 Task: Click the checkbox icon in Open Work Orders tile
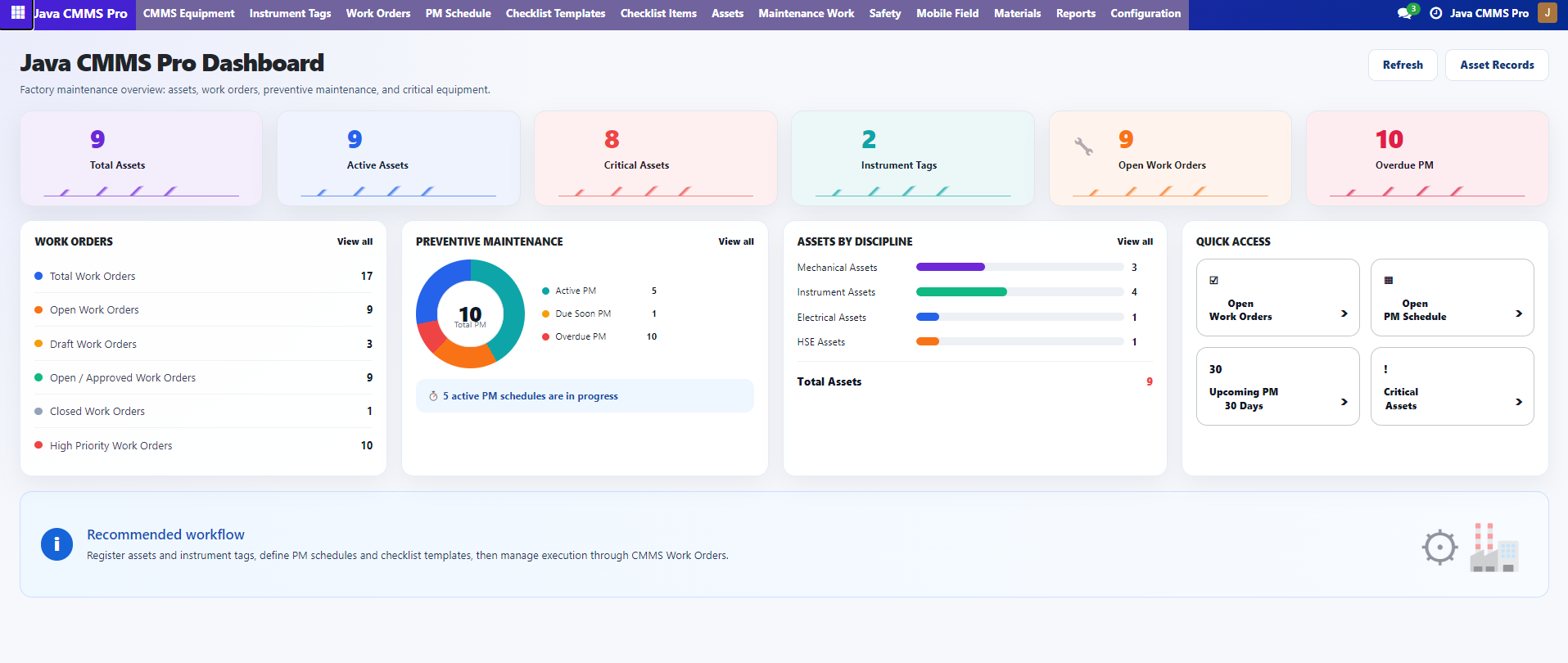pos(1213,280)
